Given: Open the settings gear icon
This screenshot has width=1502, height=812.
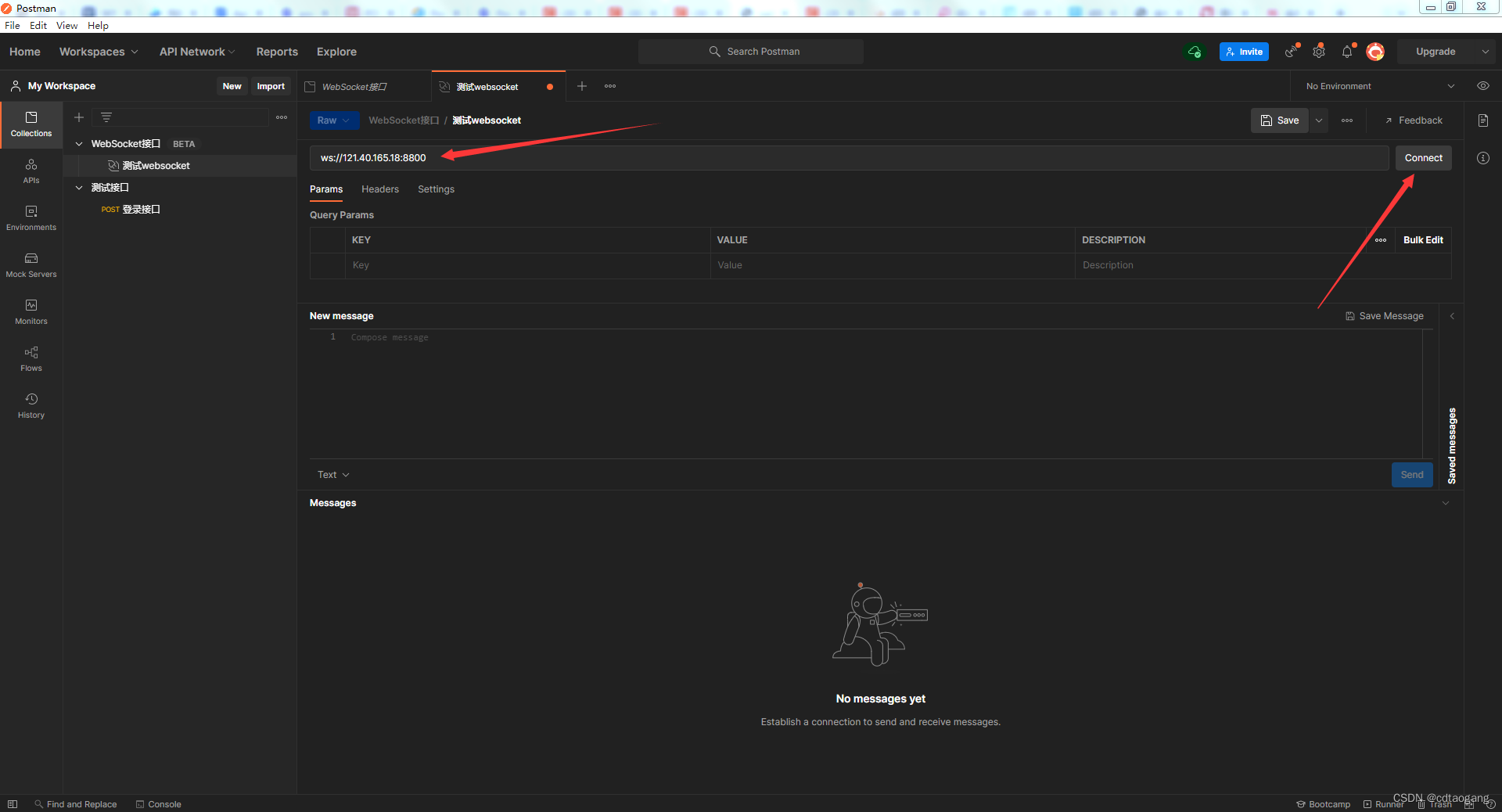Looking at the screenshot, I should pos(1319,52).
